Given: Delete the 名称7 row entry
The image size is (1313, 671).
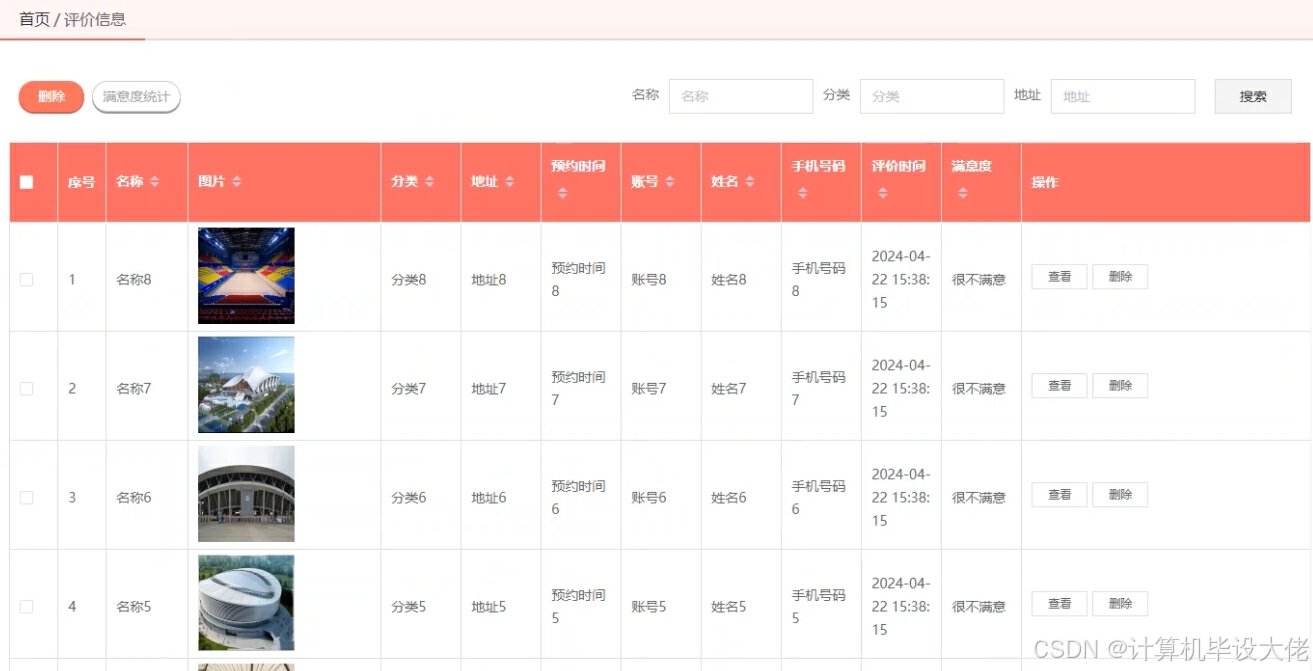Looking at the screenshot, I should pos(1120,386).
